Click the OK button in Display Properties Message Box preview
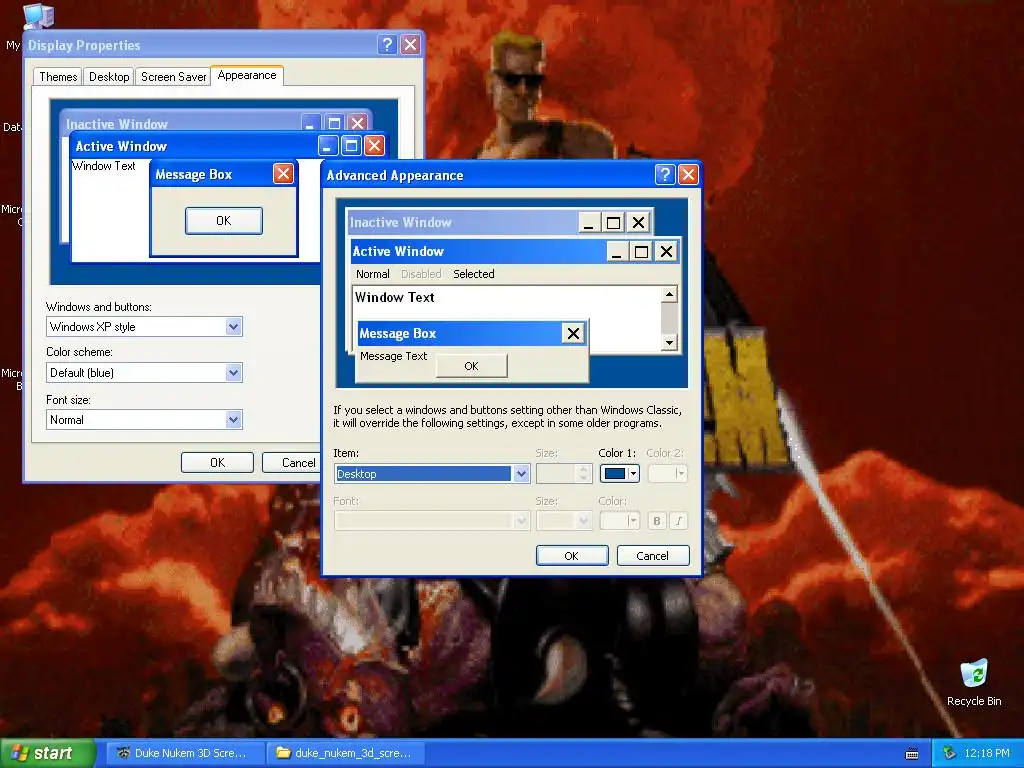This screenshot has height=768, width=1024. 223,221
